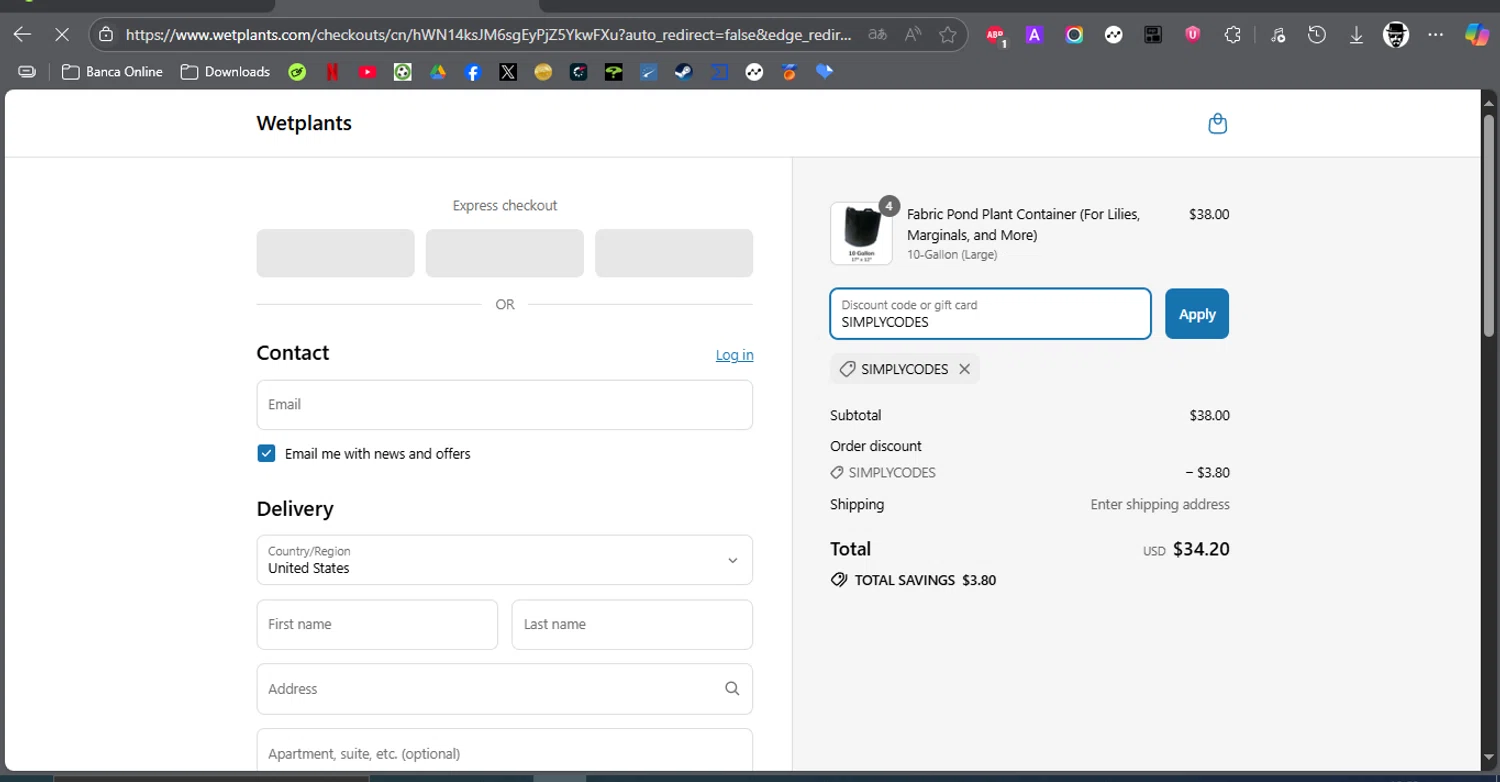This screenshot has height=782, width=1500.
Task: Open browser History
Action: coord(1317,35)
